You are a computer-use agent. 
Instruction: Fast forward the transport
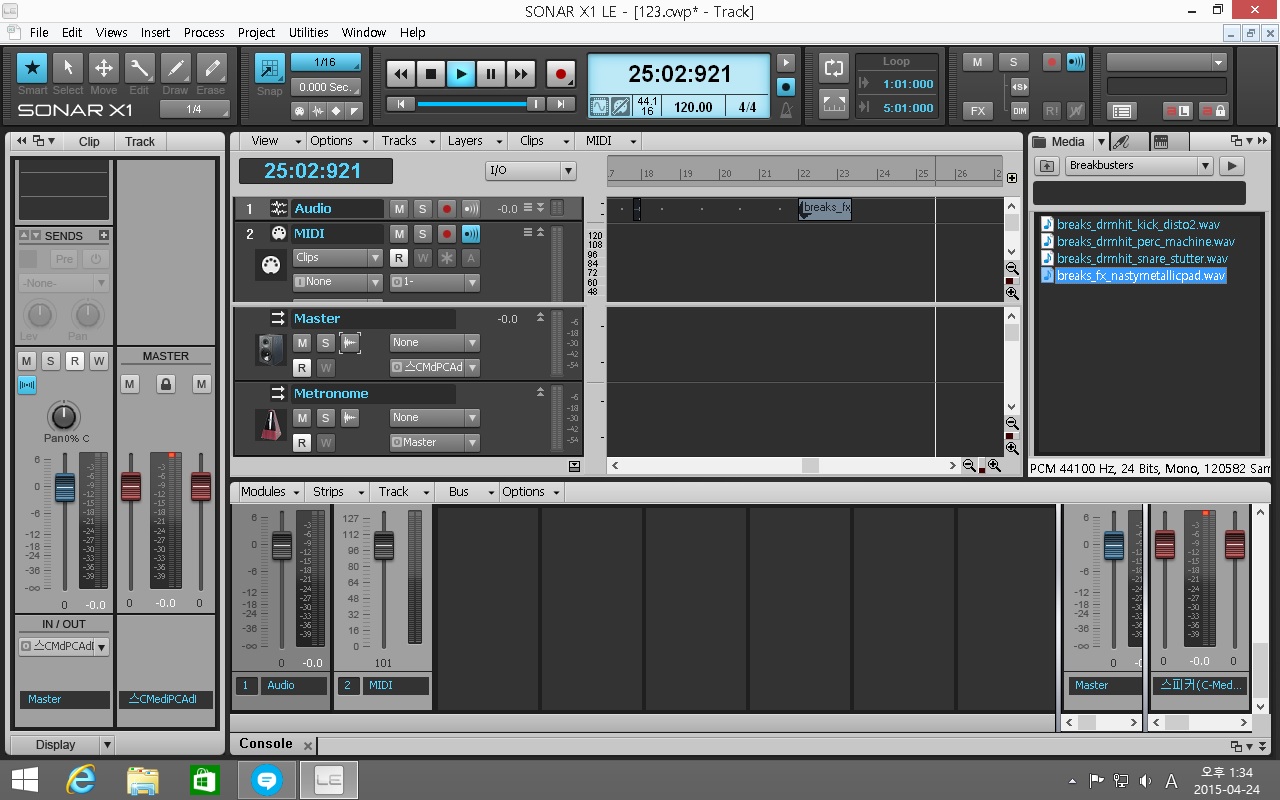(521, 74)
